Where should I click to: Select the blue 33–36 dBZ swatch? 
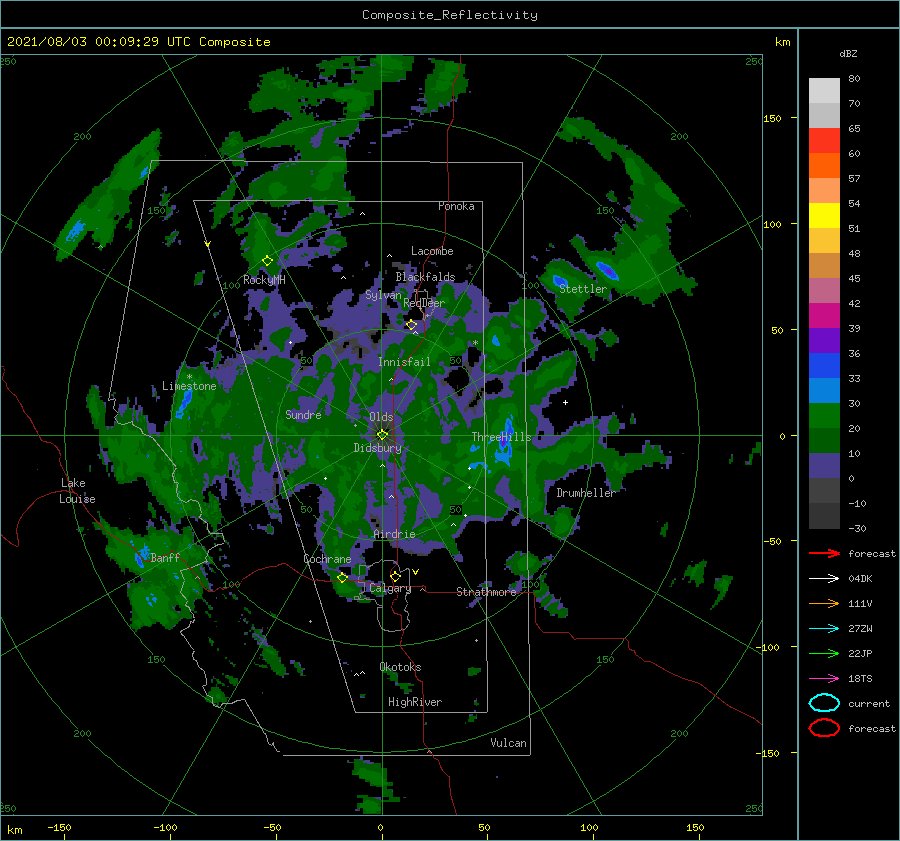coord(824,366)
